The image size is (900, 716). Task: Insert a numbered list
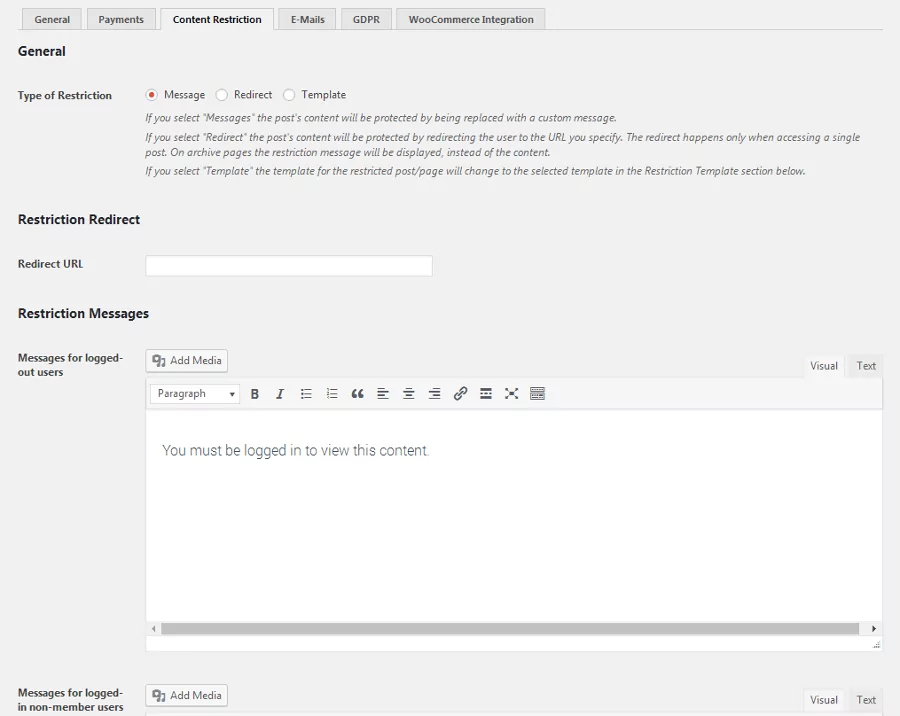click(x=332, y=394)
